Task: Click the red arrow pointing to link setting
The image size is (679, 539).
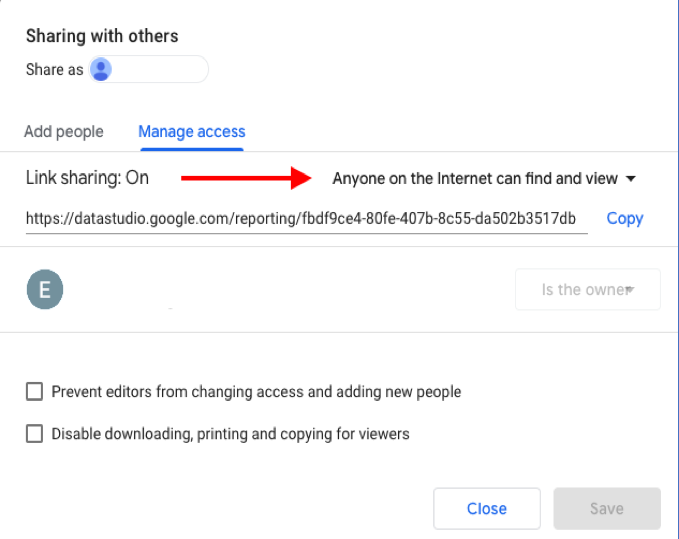Action: tap(246, 178)
